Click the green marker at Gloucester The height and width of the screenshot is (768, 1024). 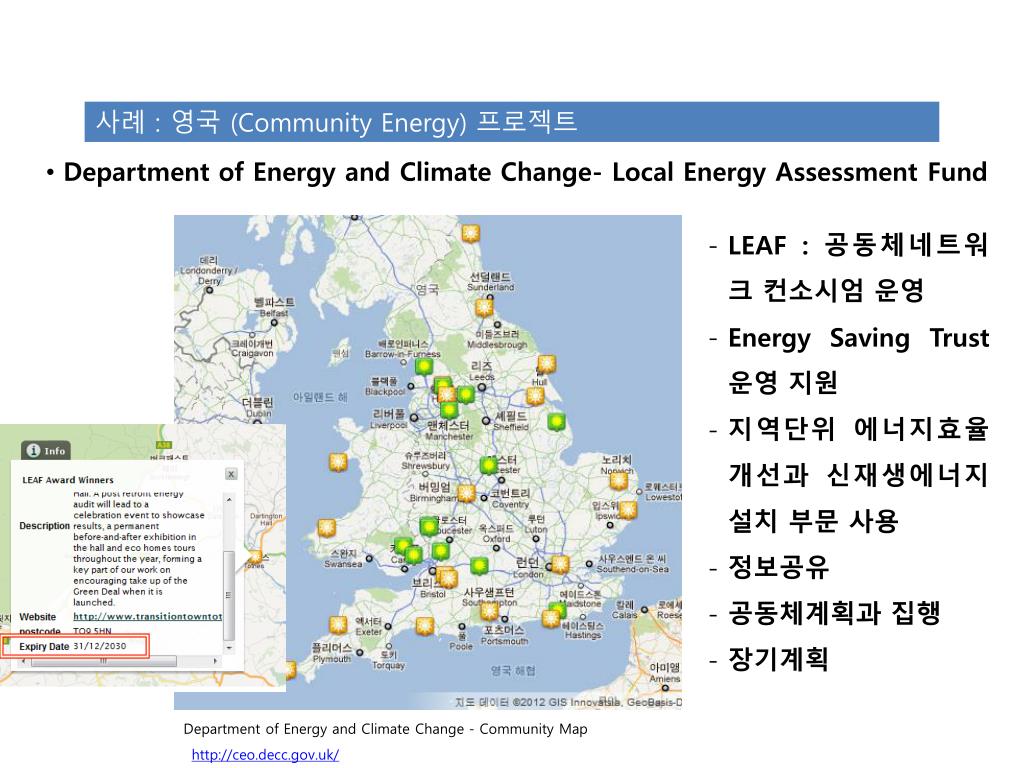click(429, 526)
